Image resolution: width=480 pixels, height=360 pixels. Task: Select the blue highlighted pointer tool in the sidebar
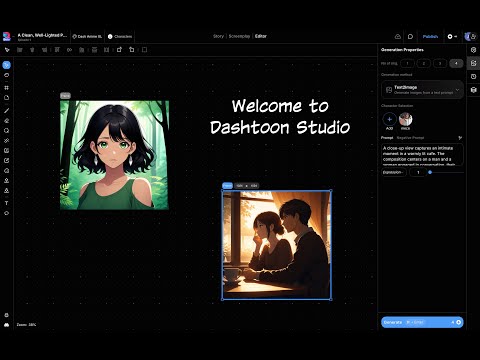coord(7,65)
